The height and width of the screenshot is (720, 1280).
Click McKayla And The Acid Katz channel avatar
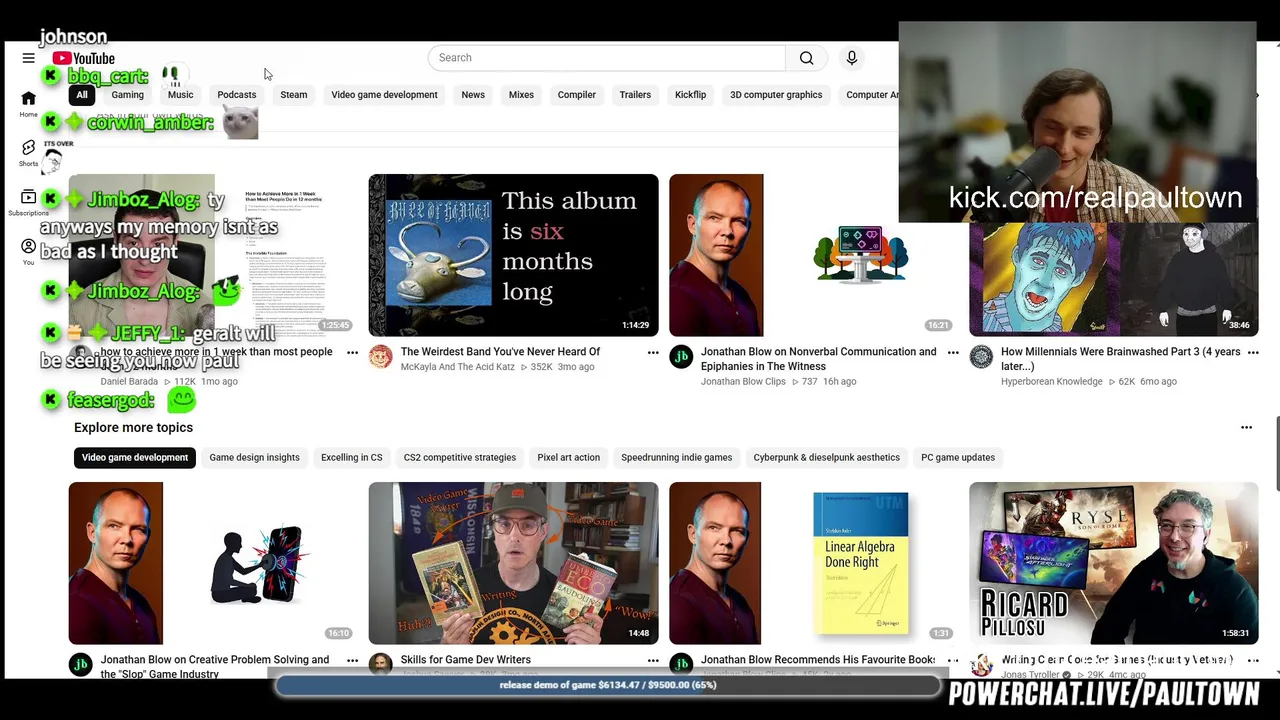click(x=381, y=357)
